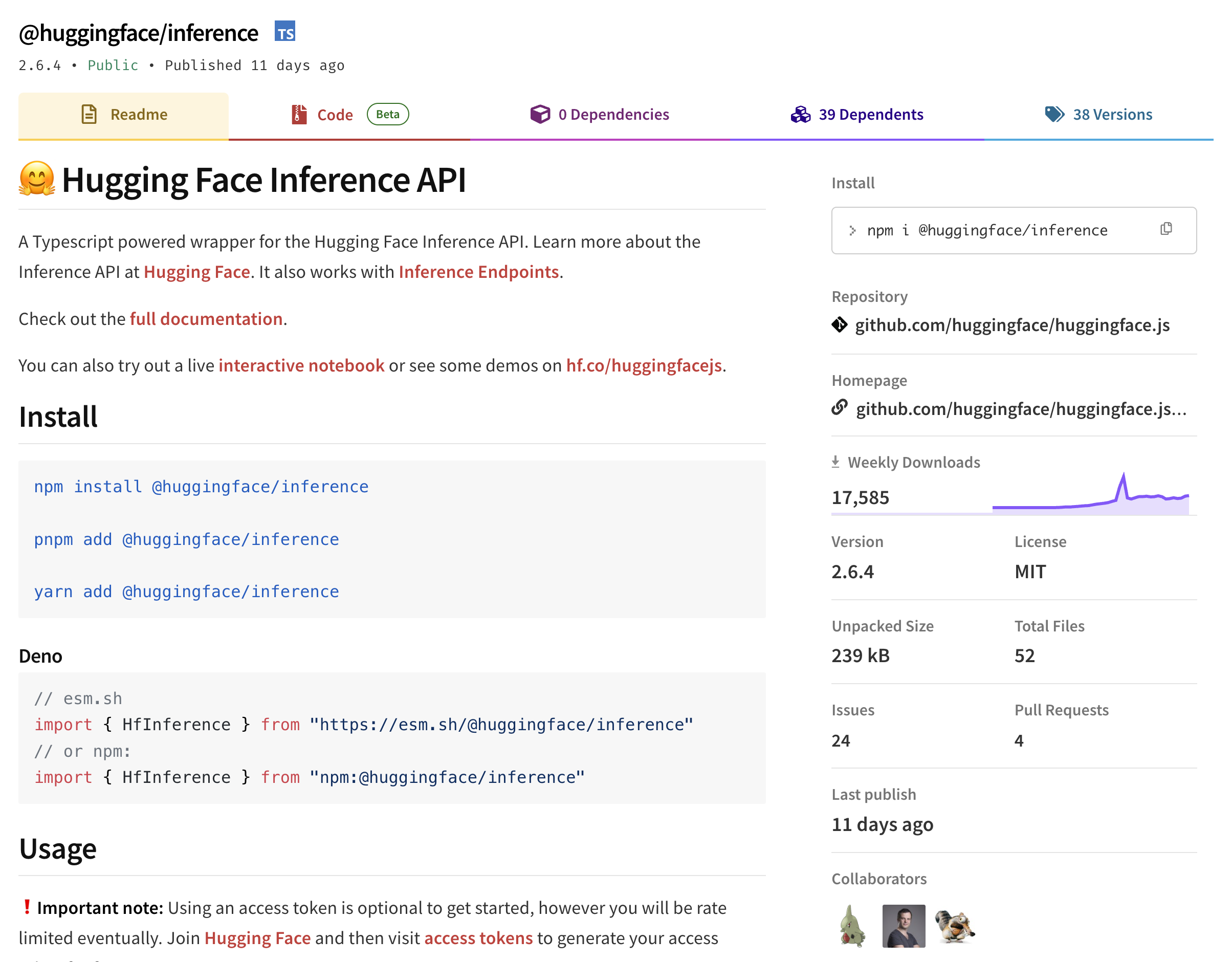
Task: Open the man photo collaborator avatar
Action: 904,926
